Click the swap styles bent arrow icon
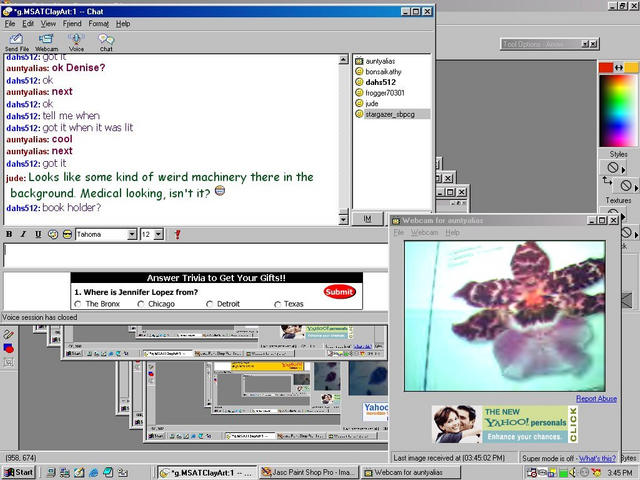This screenshot has height=480, width=640. [x=607, y=180]
